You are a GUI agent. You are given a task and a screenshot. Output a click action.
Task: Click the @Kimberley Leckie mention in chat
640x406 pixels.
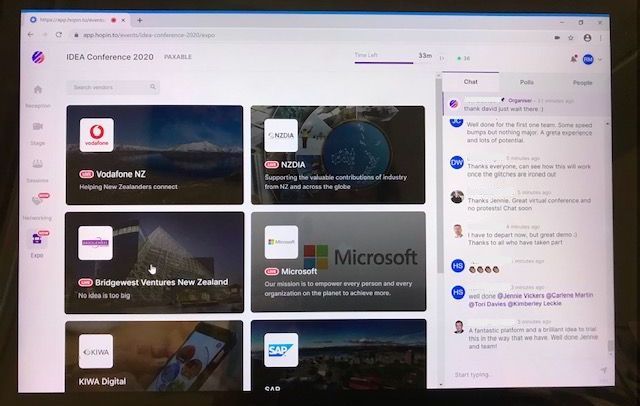(x=534, y=304)
